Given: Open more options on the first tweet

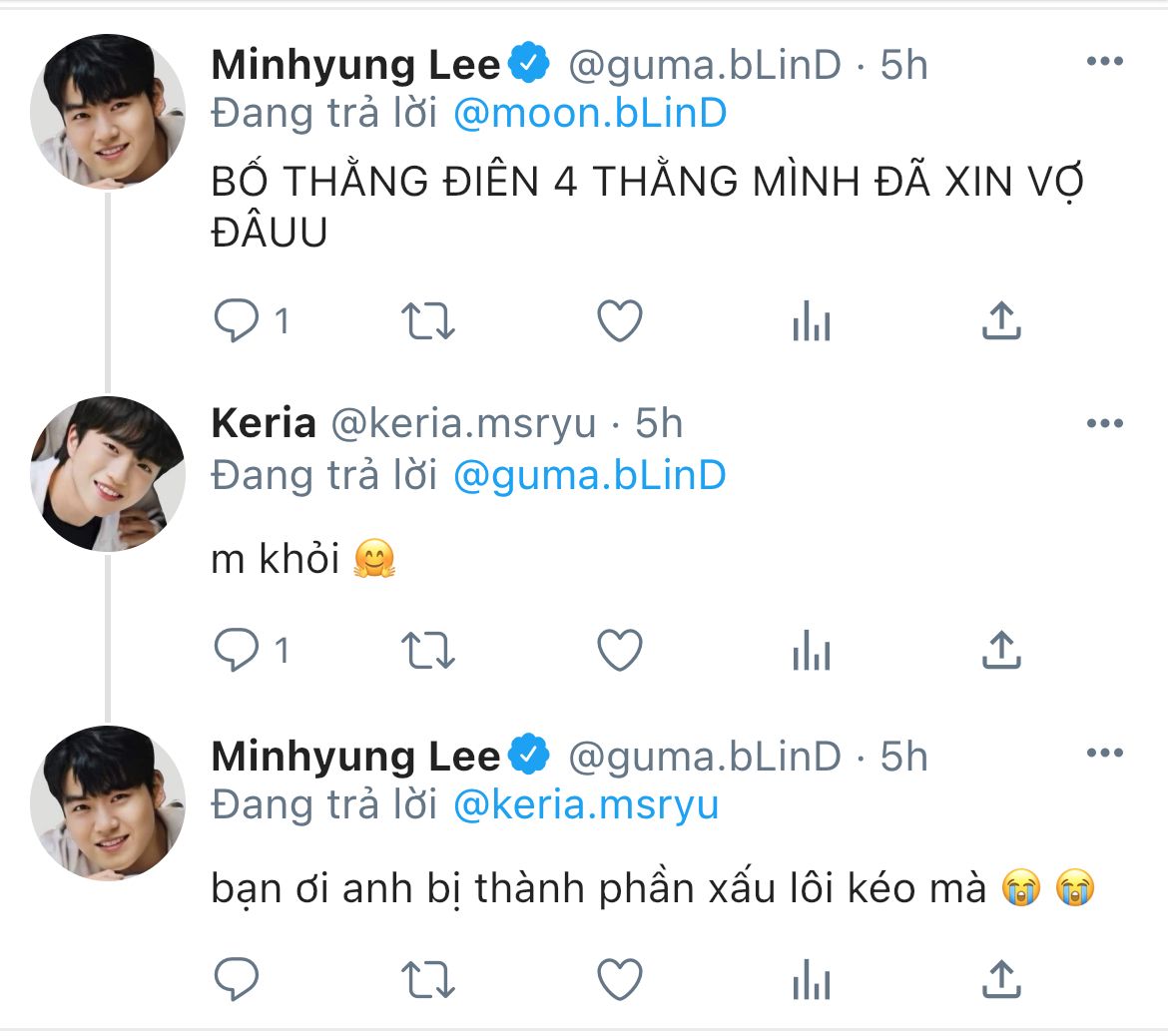Looking at the screenshot, I should pyautogui.click(x=1104, y=63).
